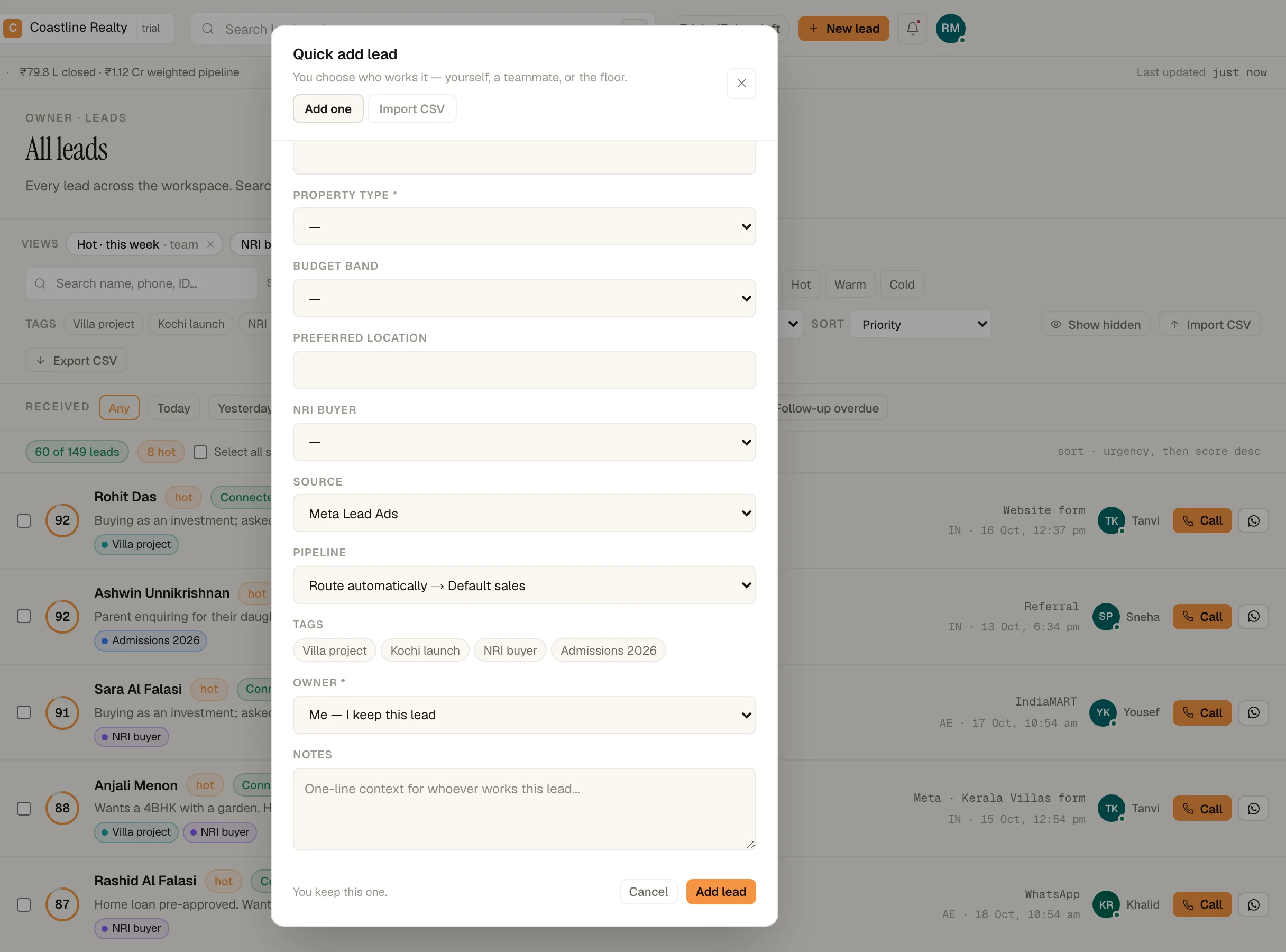Image resolution: width=1286 pixels, height=952 pixels.
Task: Click the WhatsApp icon for Rashid Al Falasi
Action: coord(1253,905)
